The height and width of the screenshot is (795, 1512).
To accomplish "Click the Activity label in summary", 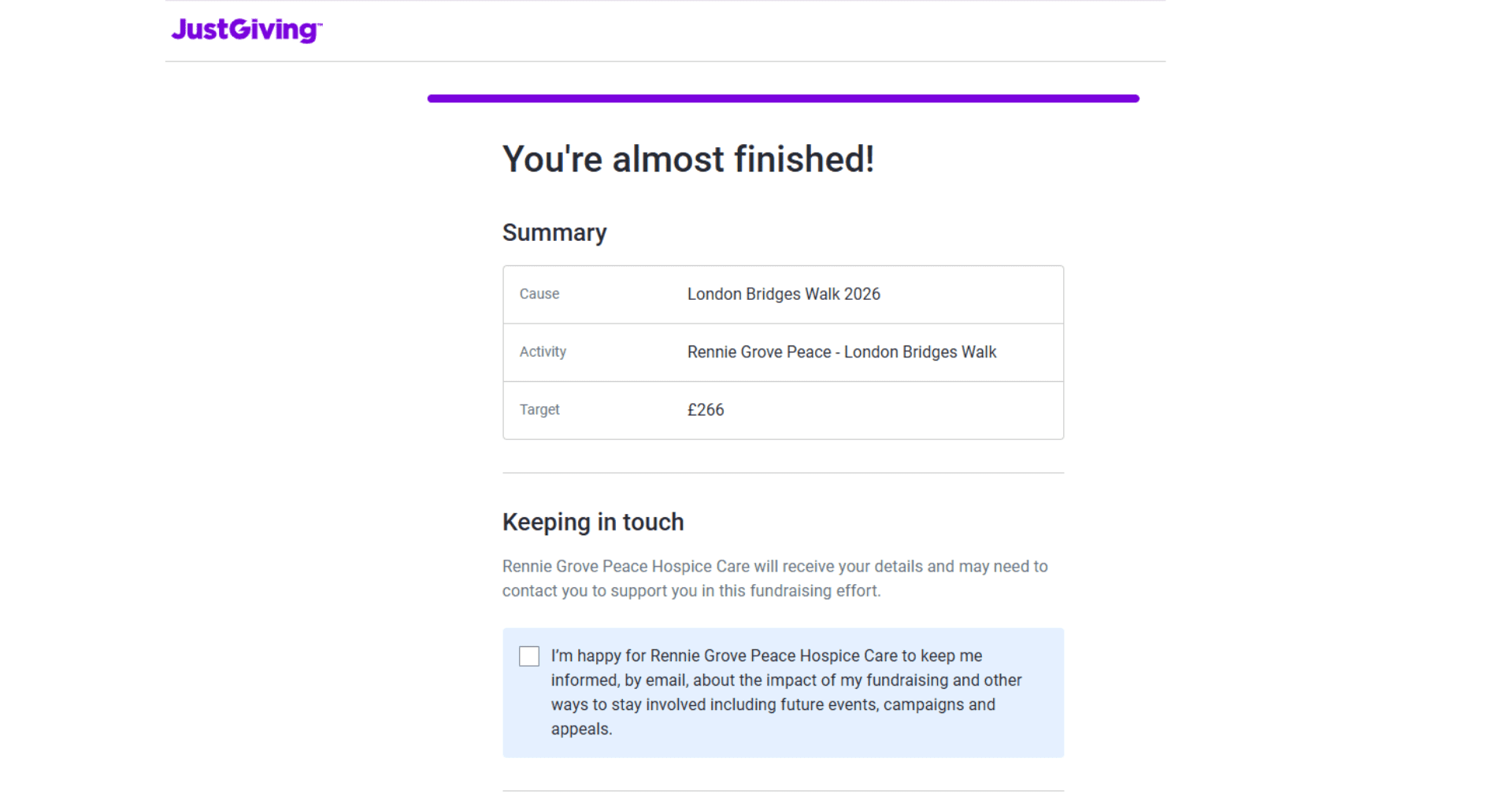I will [543, 352].
